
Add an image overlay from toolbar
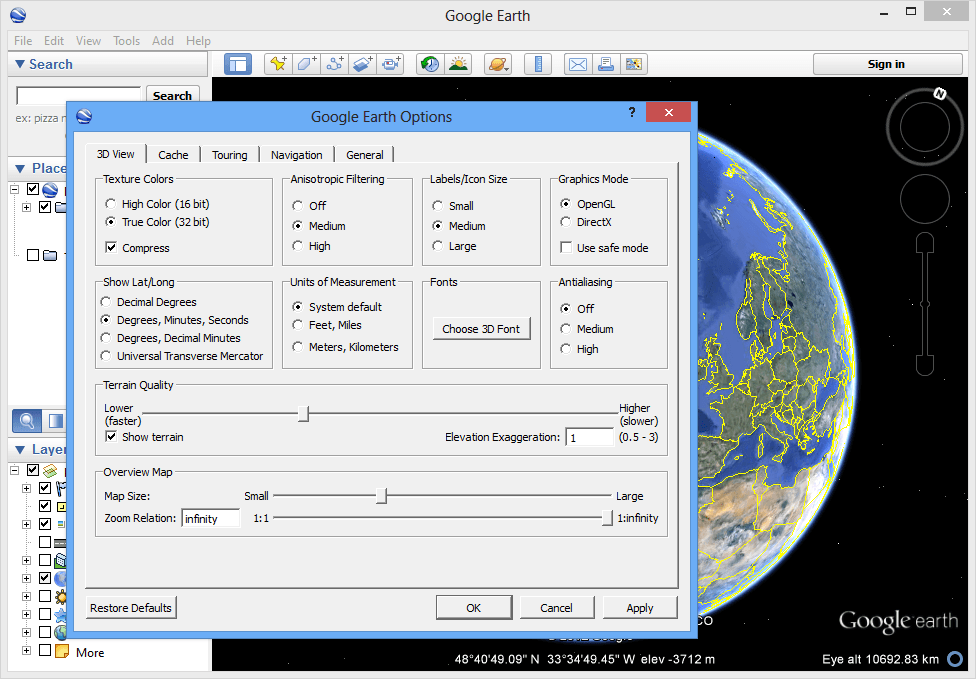tap(363, 64)
